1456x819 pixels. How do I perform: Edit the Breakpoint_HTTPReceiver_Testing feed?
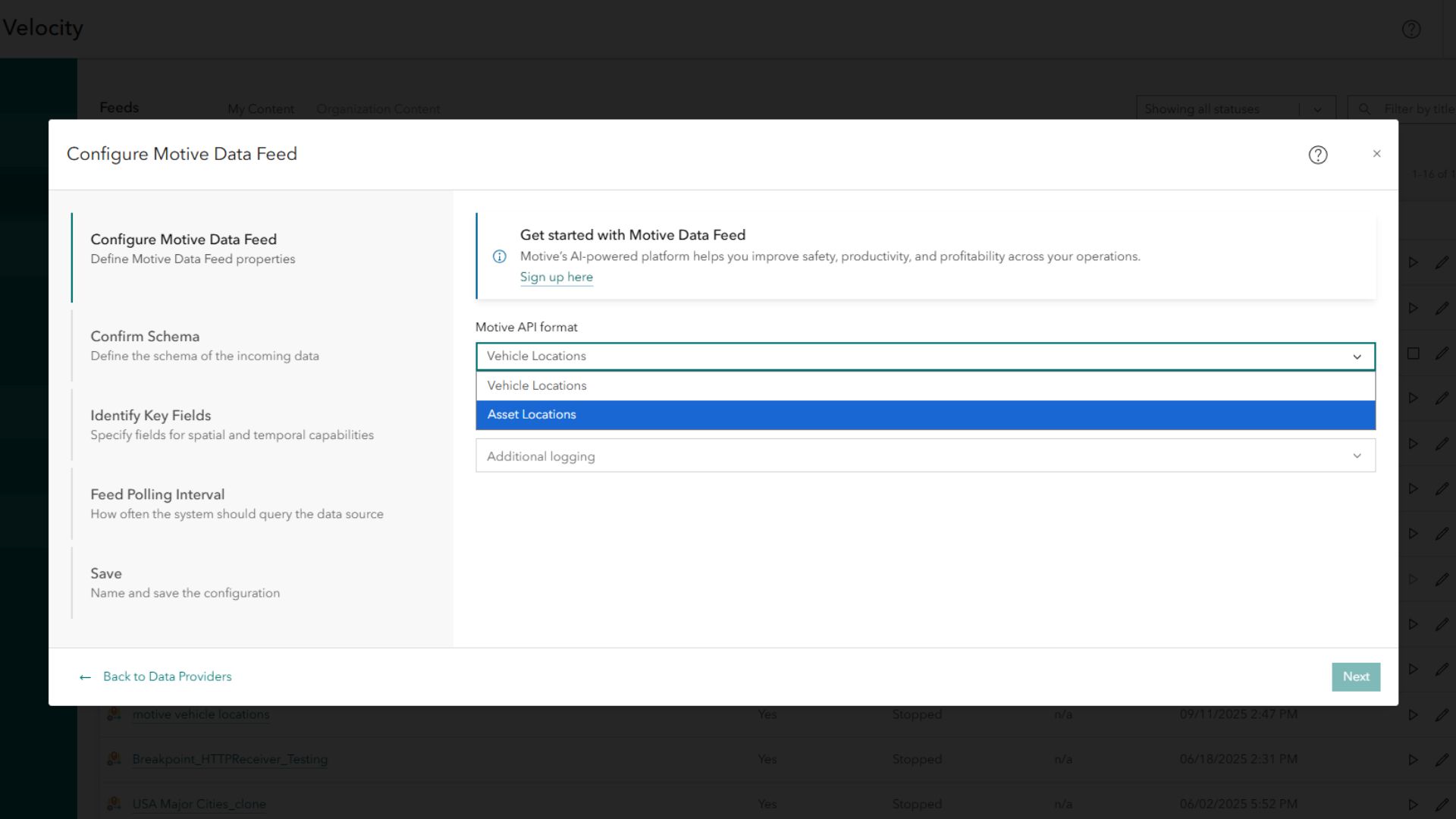1442,759
